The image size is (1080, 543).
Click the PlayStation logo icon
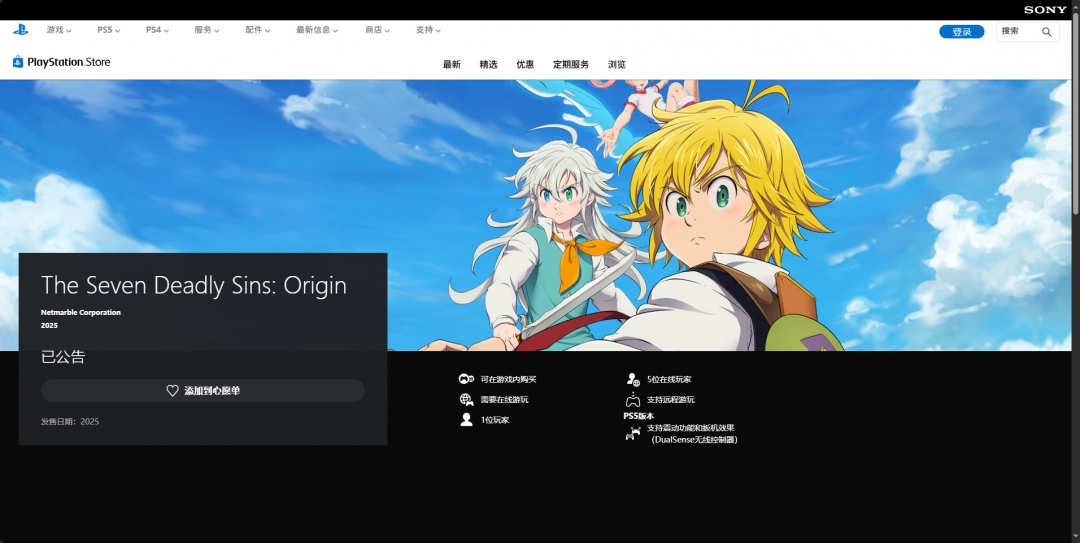click(20, 30)
